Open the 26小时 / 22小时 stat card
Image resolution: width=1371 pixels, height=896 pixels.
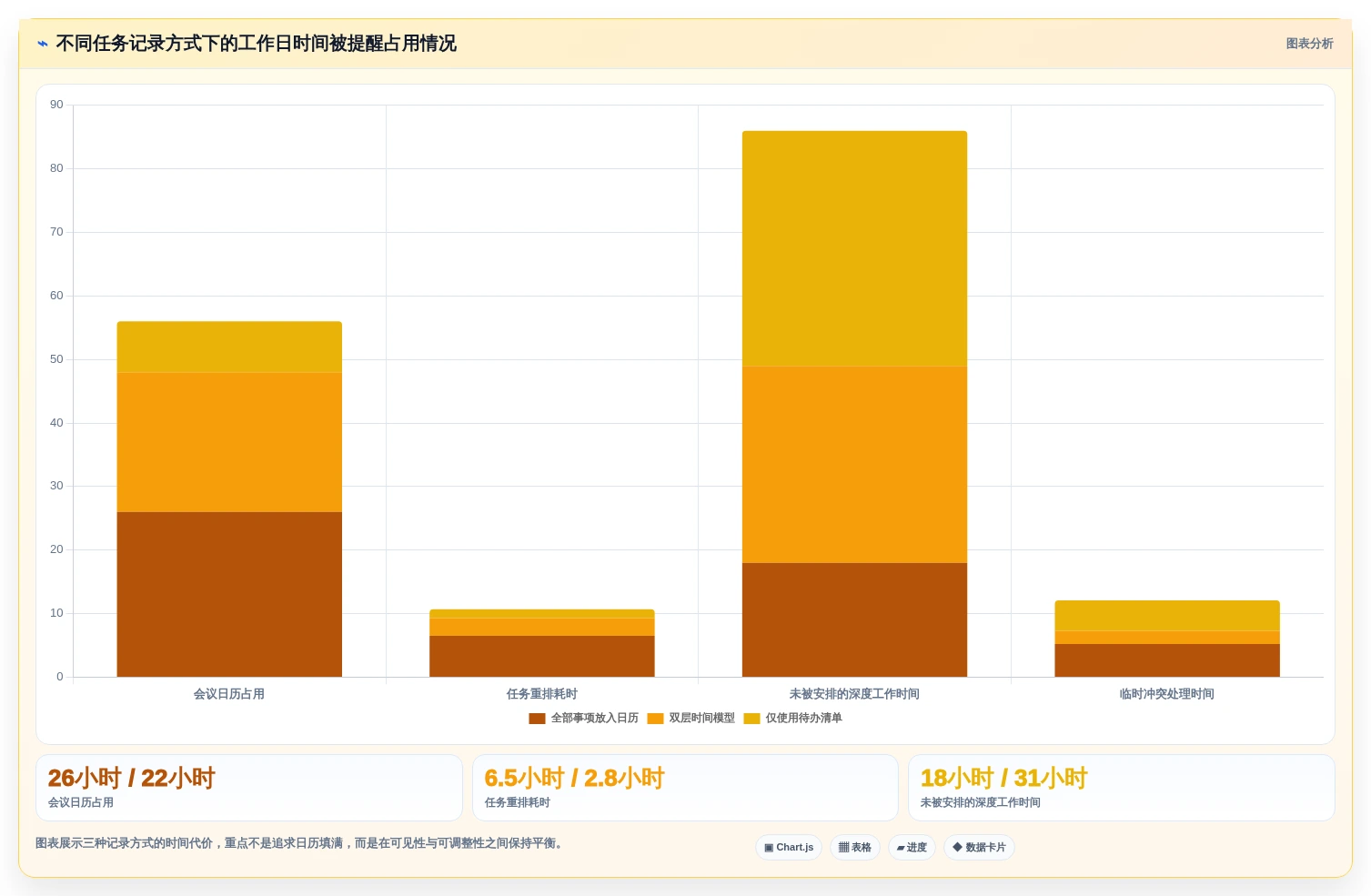(x=249, y=788)
